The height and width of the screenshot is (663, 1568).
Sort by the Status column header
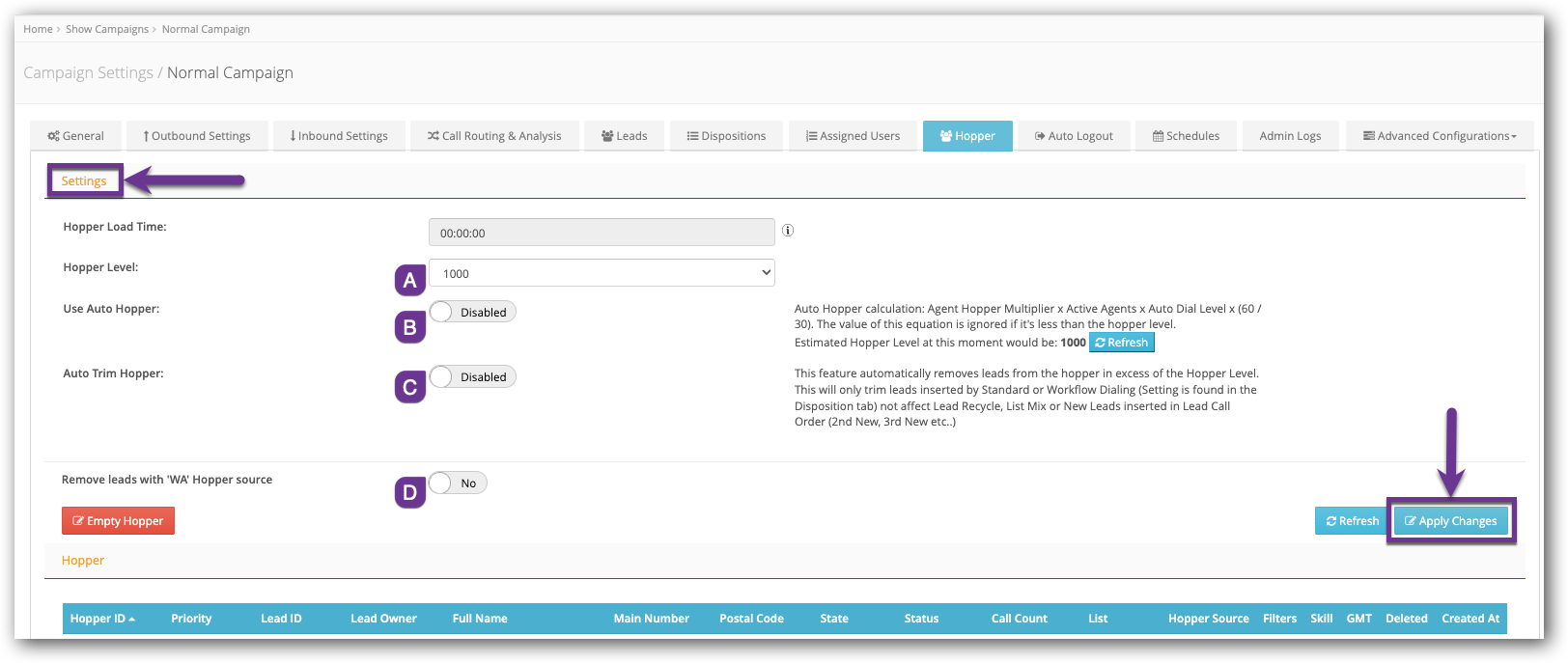click(921, 619)
